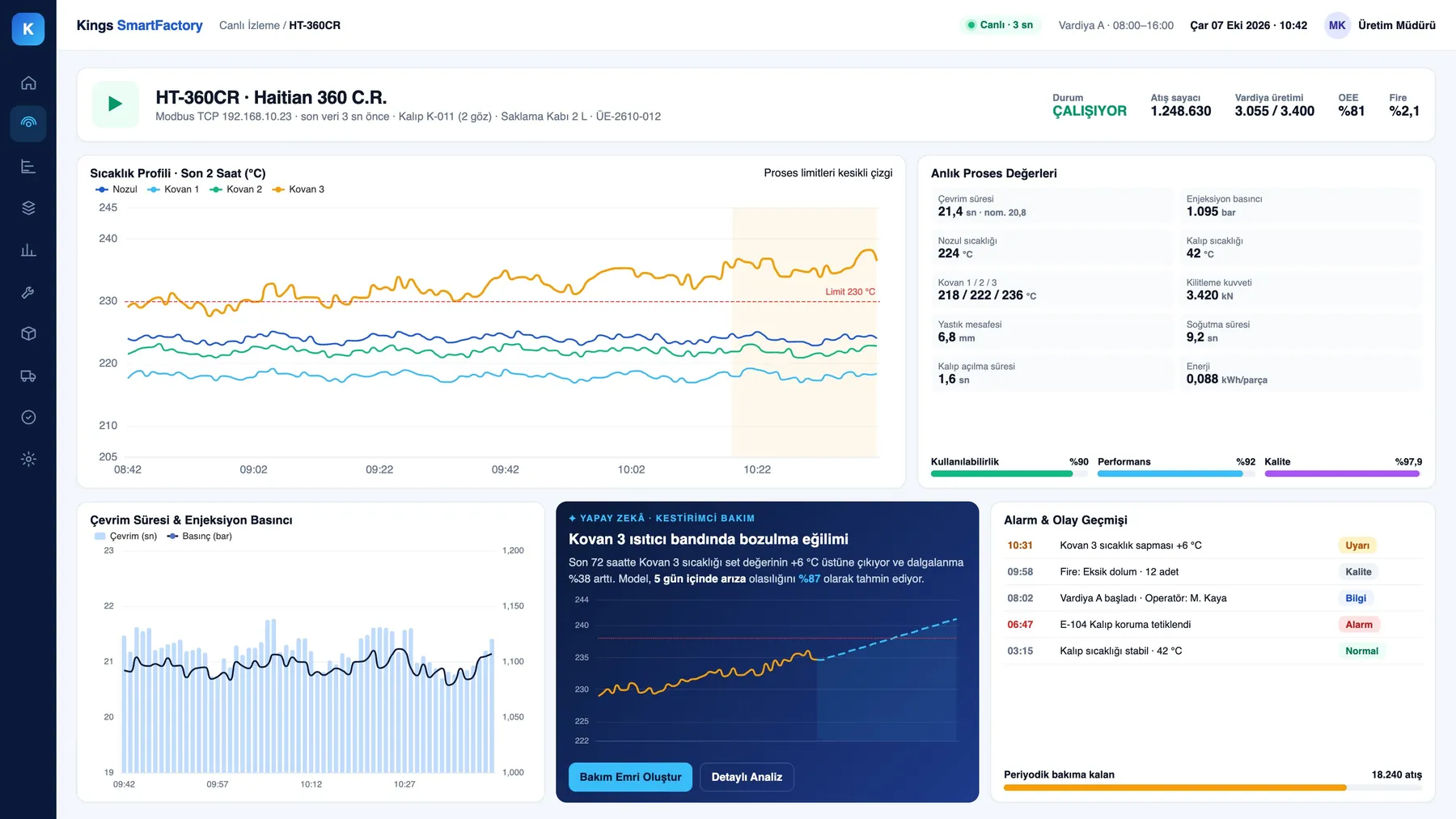Screen dimensions: 1456x819
Task: Click the cube inventory icon
Action: point(28,333)
